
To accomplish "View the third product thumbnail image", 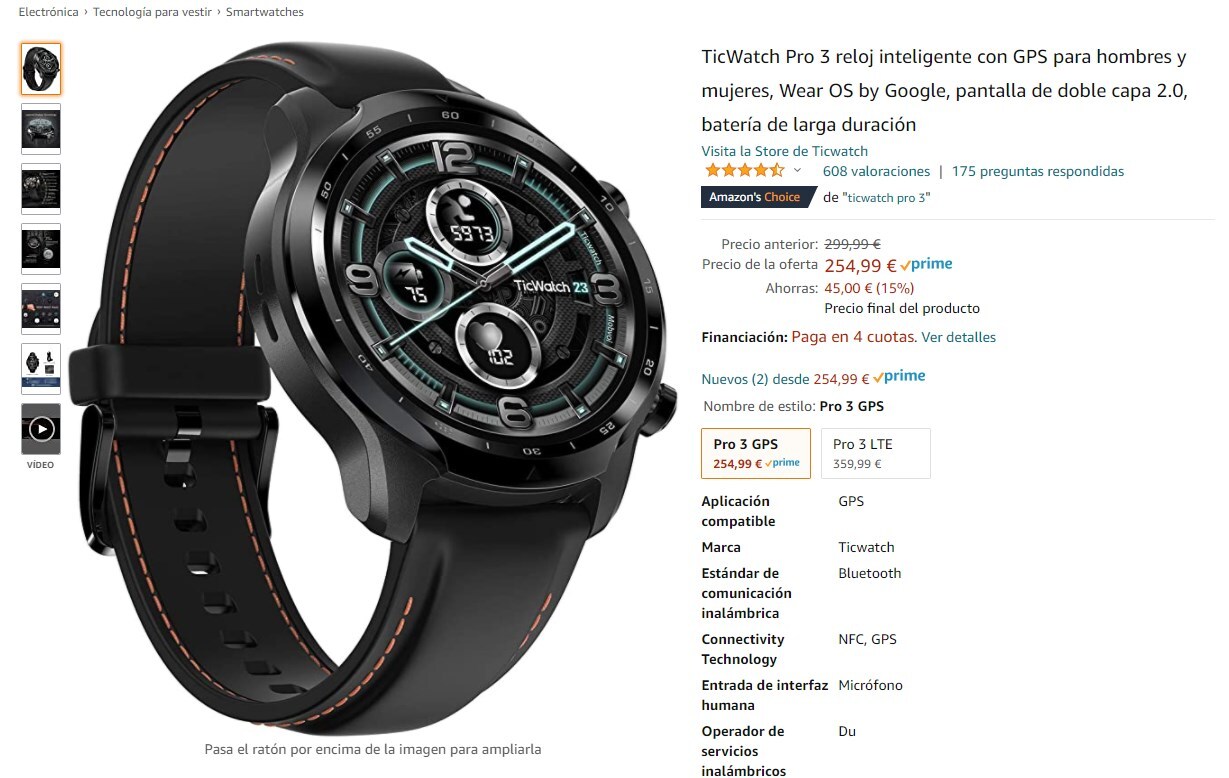I will point(41,189).
